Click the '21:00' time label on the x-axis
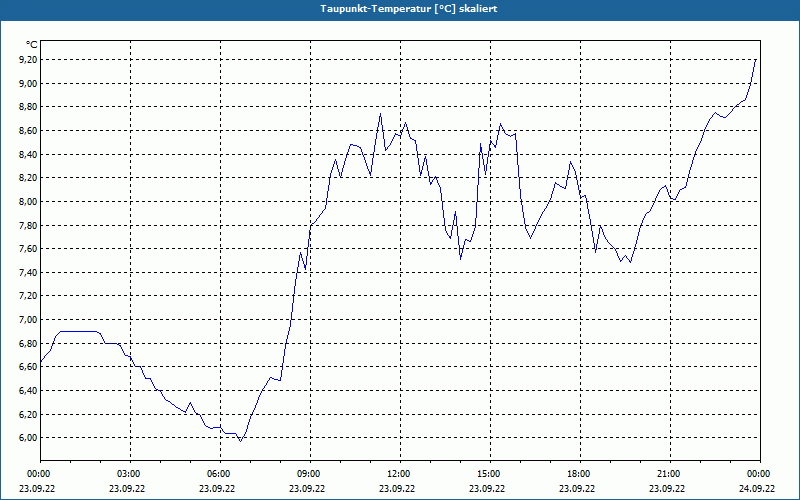 (668, 474)
